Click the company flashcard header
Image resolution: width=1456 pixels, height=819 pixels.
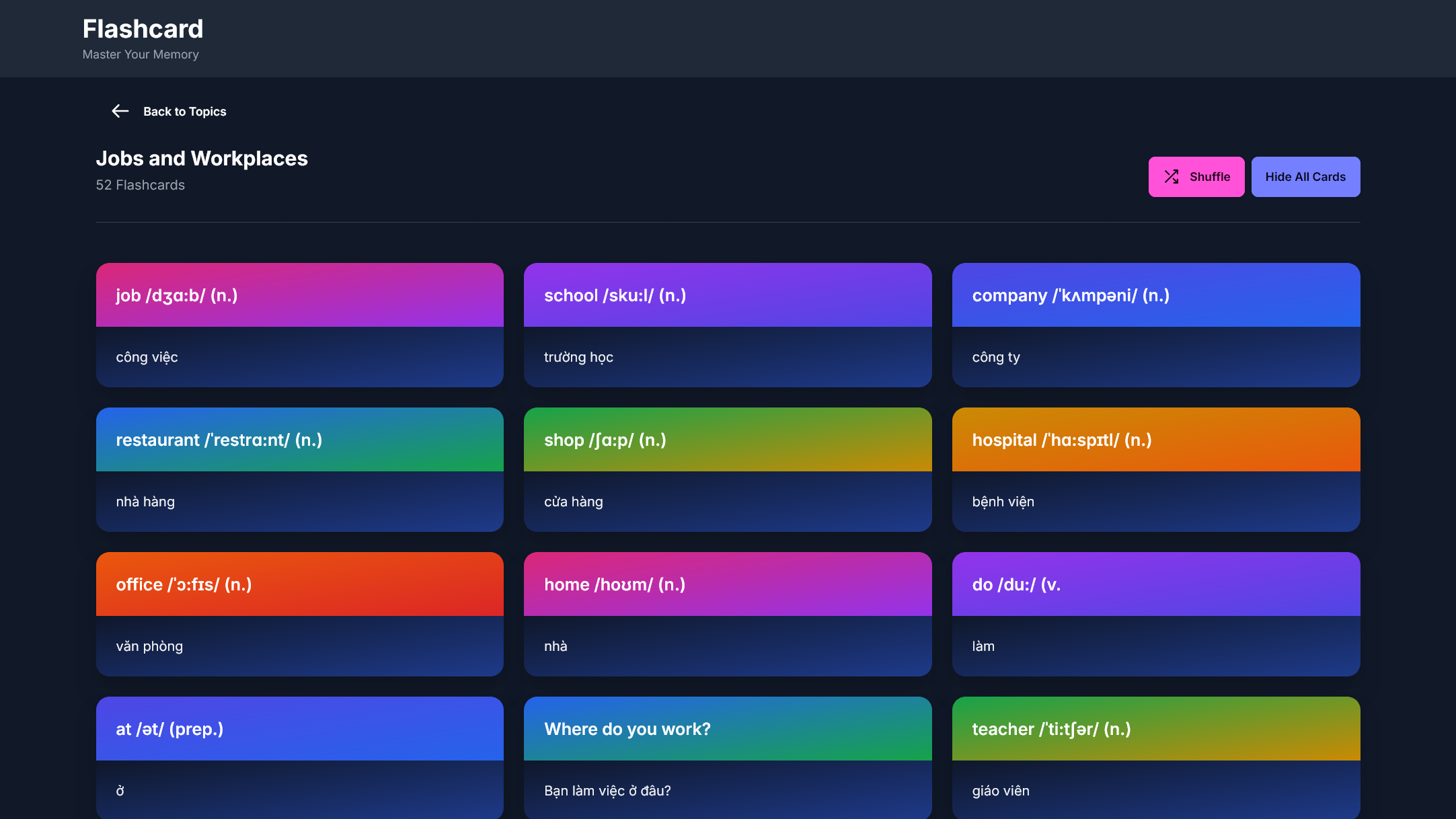[x=1155, y=295]
